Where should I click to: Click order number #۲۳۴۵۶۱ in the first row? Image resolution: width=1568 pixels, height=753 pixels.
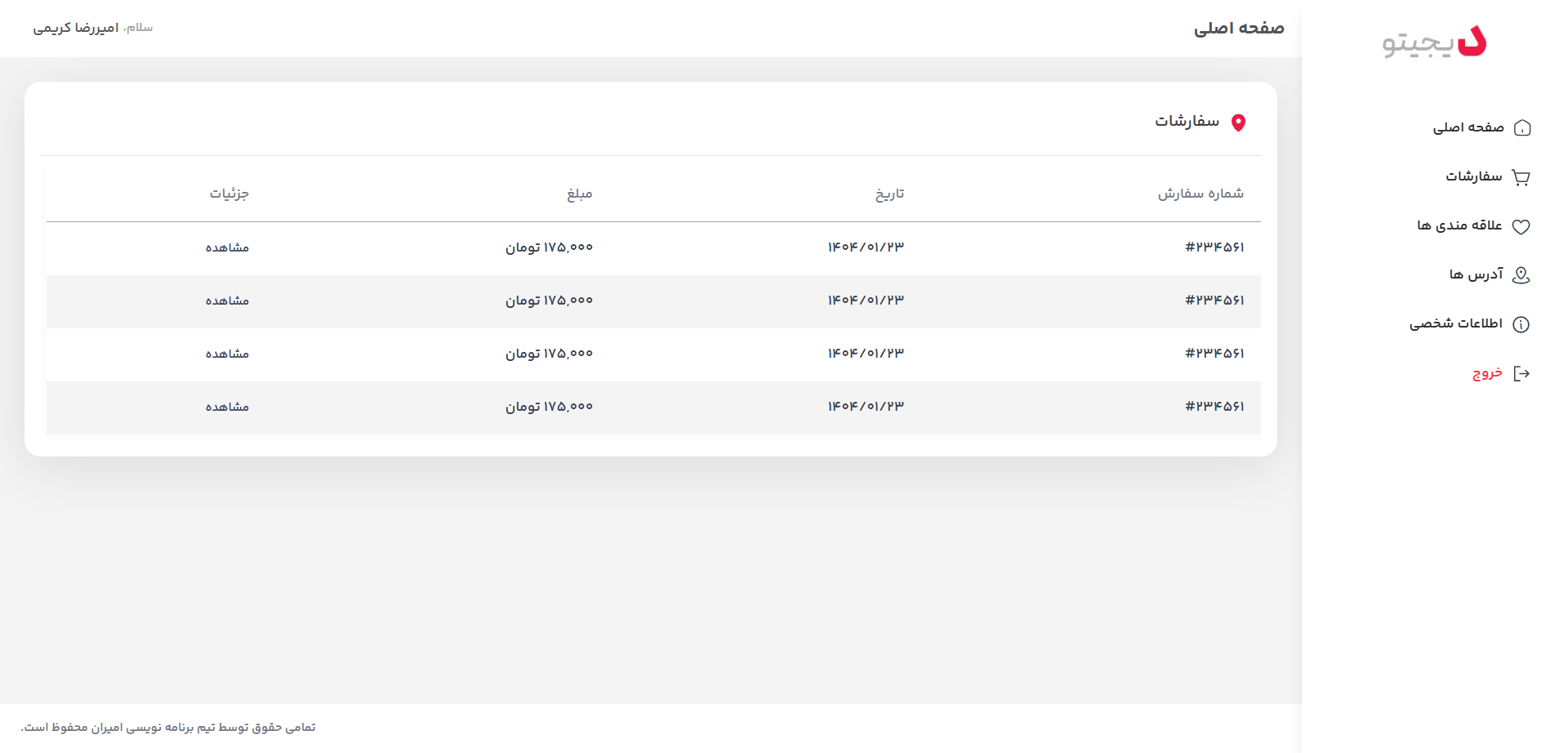point(1214,247)
